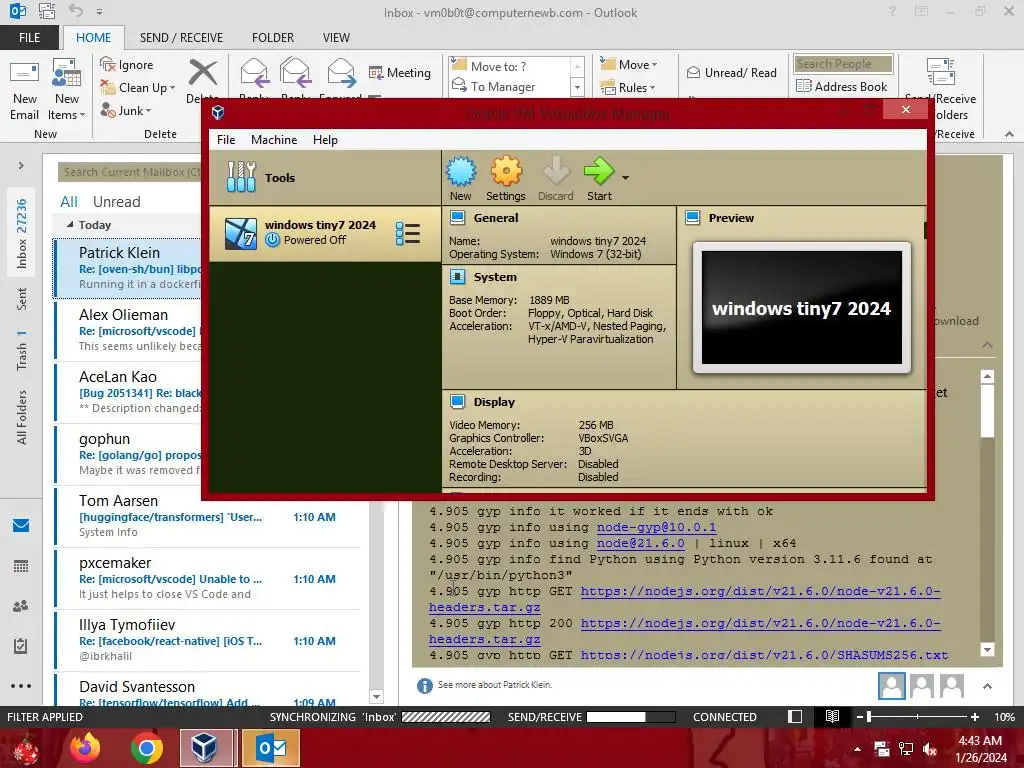Close the VirtualBox Manager window

(906, 110)
